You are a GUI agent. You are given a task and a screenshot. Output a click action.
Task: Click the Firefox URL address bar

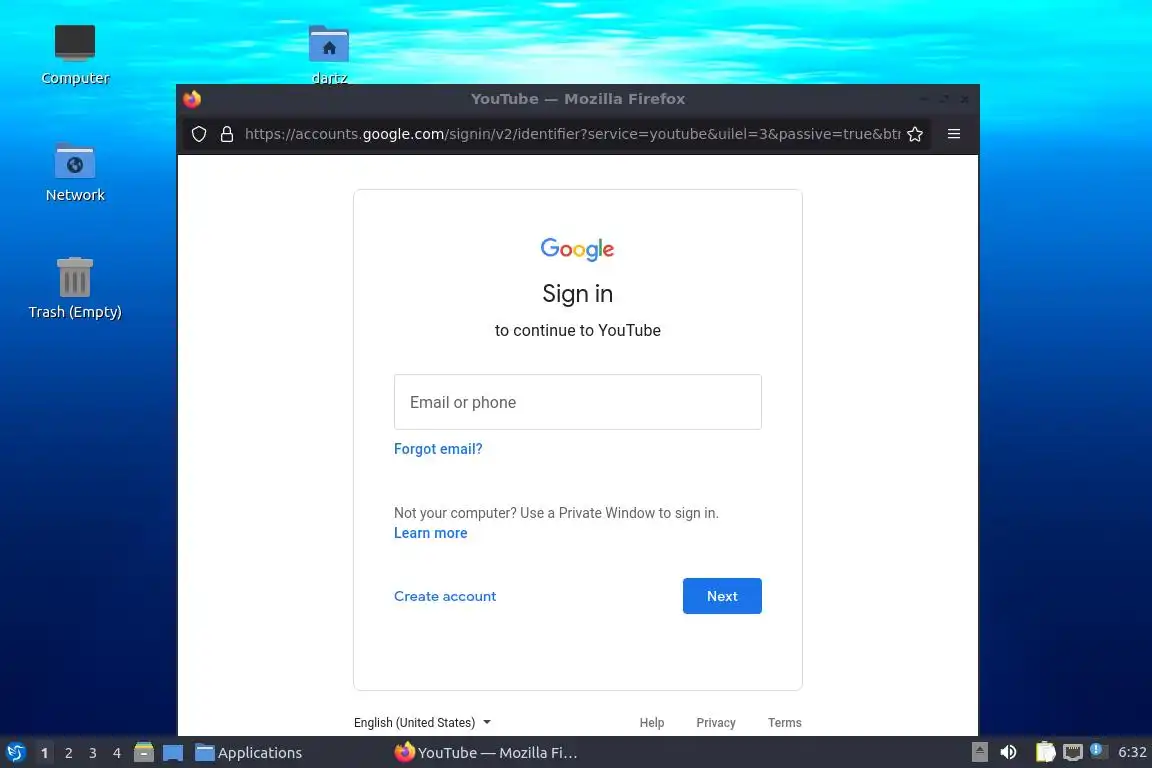(572, 134)
